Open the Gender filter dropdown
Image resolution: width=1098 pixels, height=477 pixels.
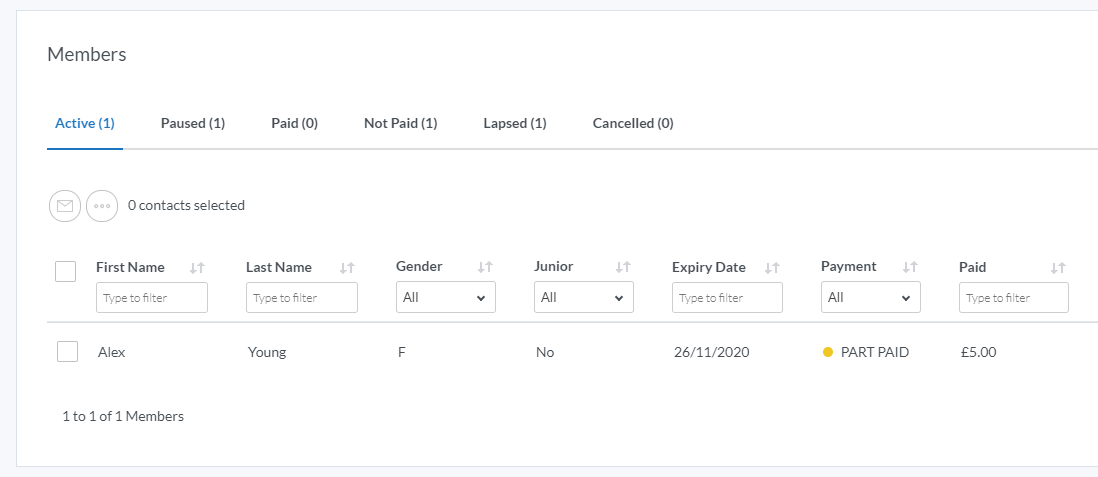tap(446, 298)
